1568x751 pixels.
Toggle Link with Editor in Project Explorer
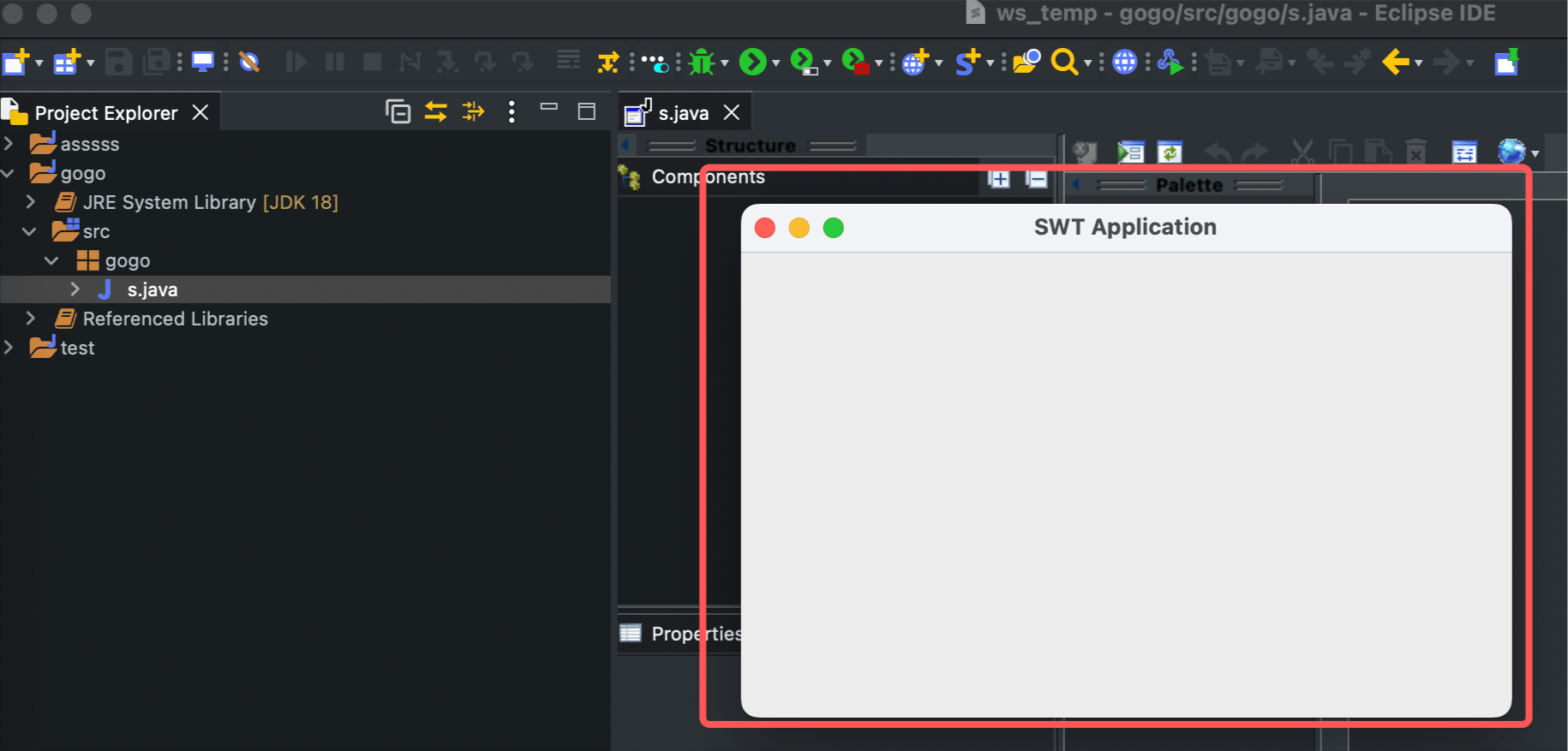[435, 111]
